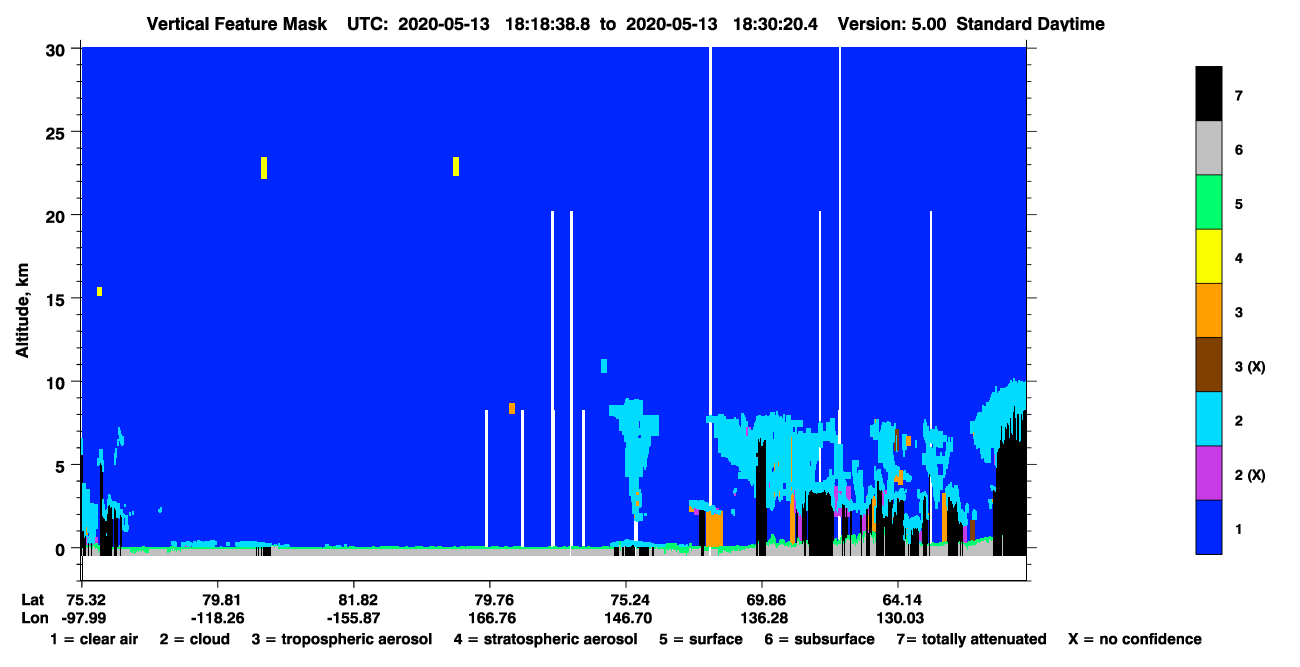
Task: Click the longitude value -97.99
Action: pos(85,618)
